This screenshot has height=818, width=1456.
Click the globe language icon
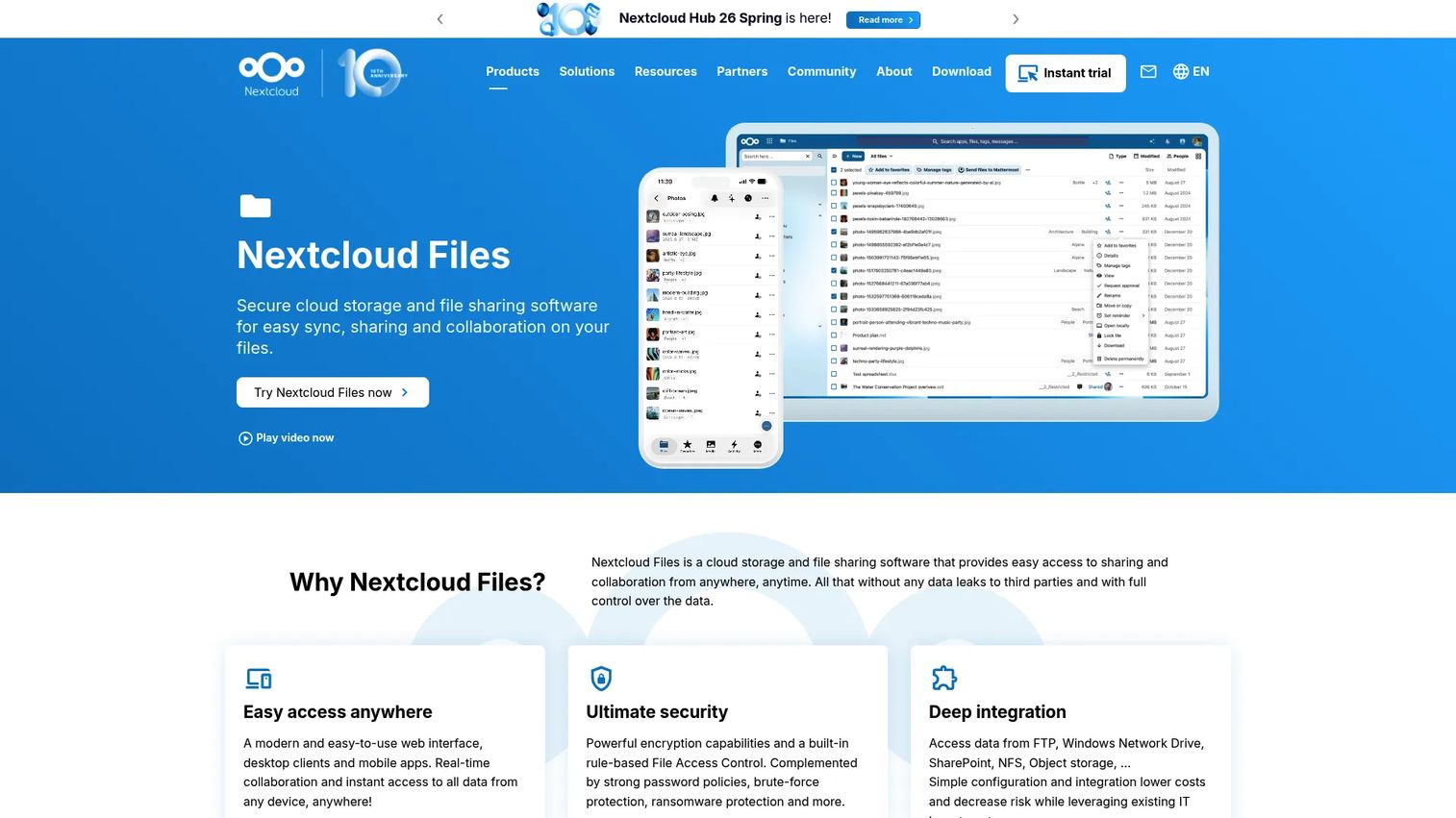pos(1181,72)
